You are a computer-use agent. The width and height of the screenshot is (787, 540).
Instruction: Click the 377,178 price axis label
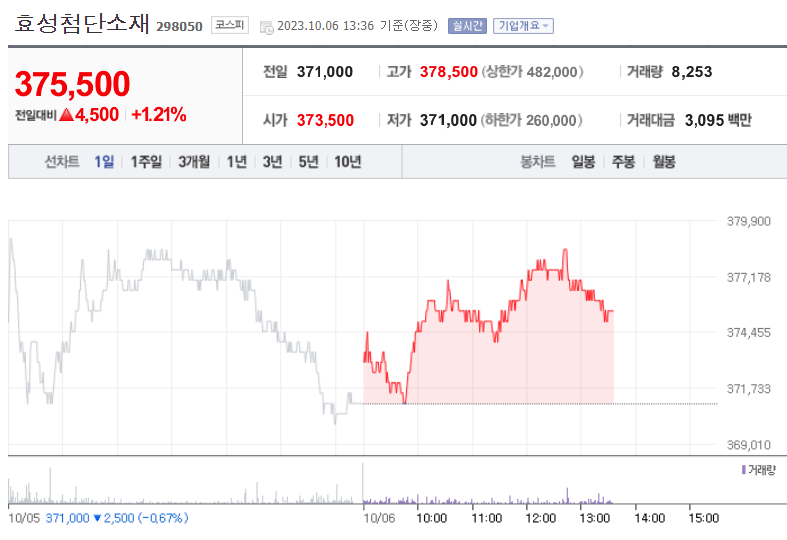(x=748, y=277)
